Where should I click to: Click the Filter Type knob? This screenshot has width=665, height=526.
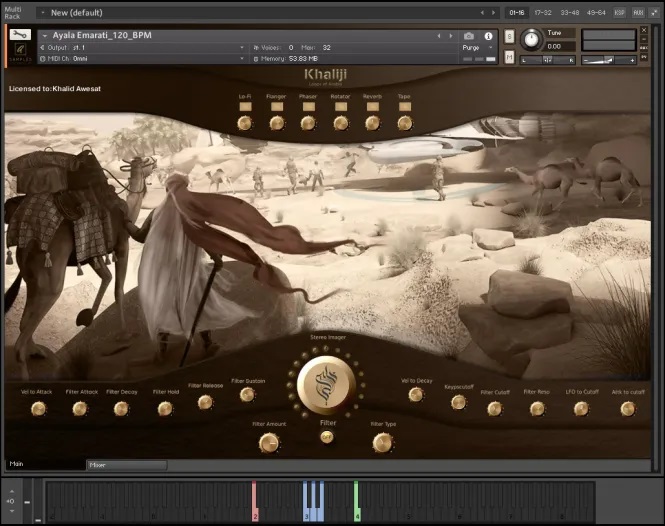(x=383, y=442)
